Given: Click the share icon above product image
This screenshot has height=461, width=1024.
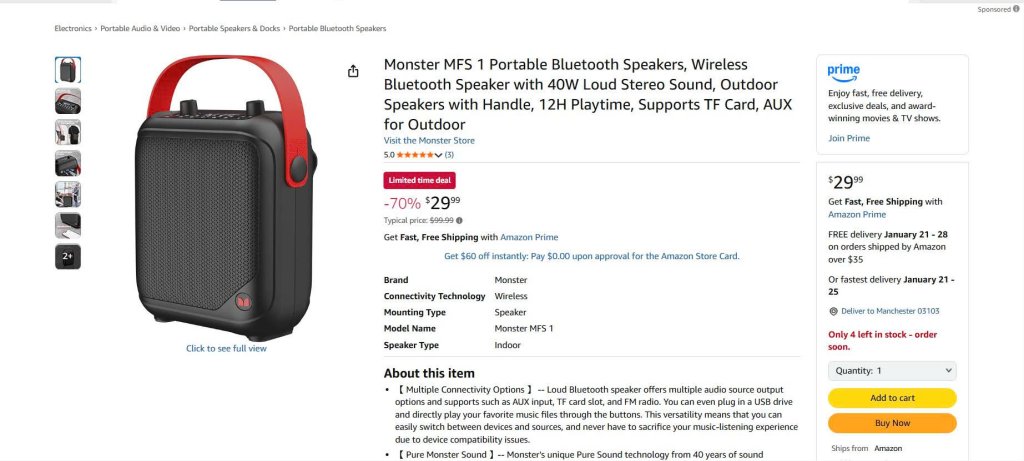Looking at the screenshot, I should point(353,71).
